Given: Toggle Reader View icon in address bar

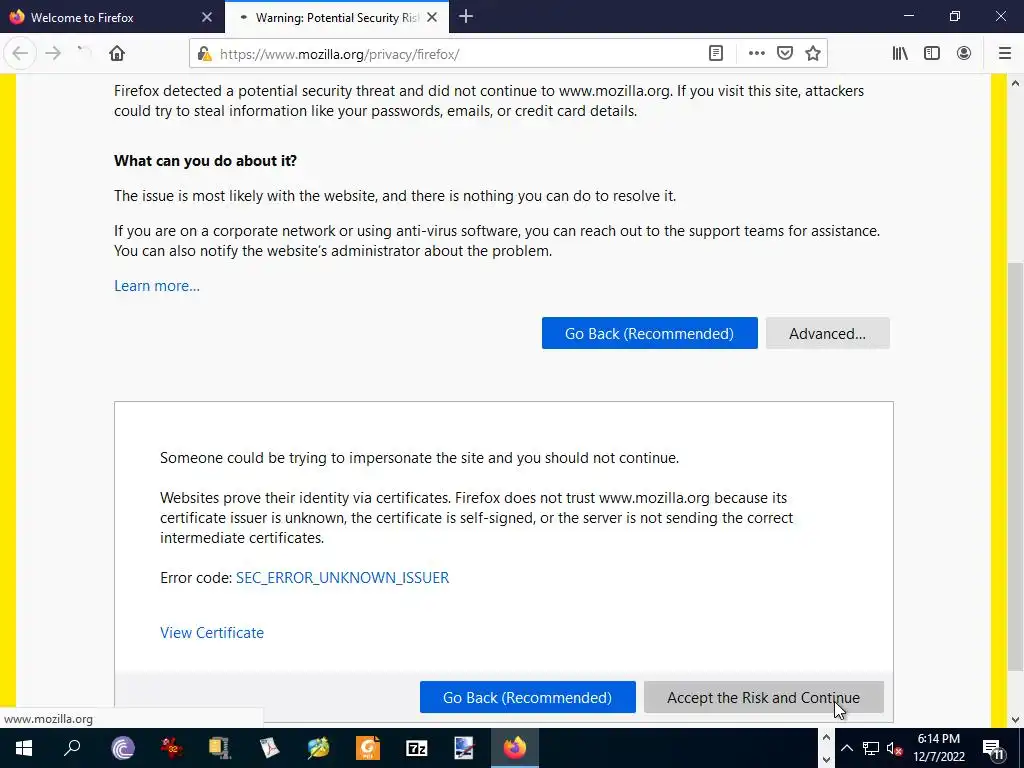Looking at the screenshot, I should (x=716, y=54).
